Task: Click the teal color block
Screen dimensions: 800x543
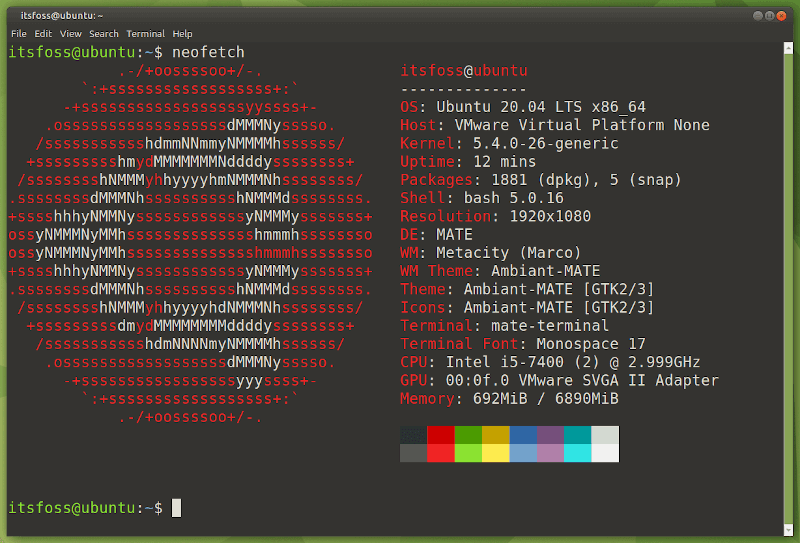Action: point(578,435)
